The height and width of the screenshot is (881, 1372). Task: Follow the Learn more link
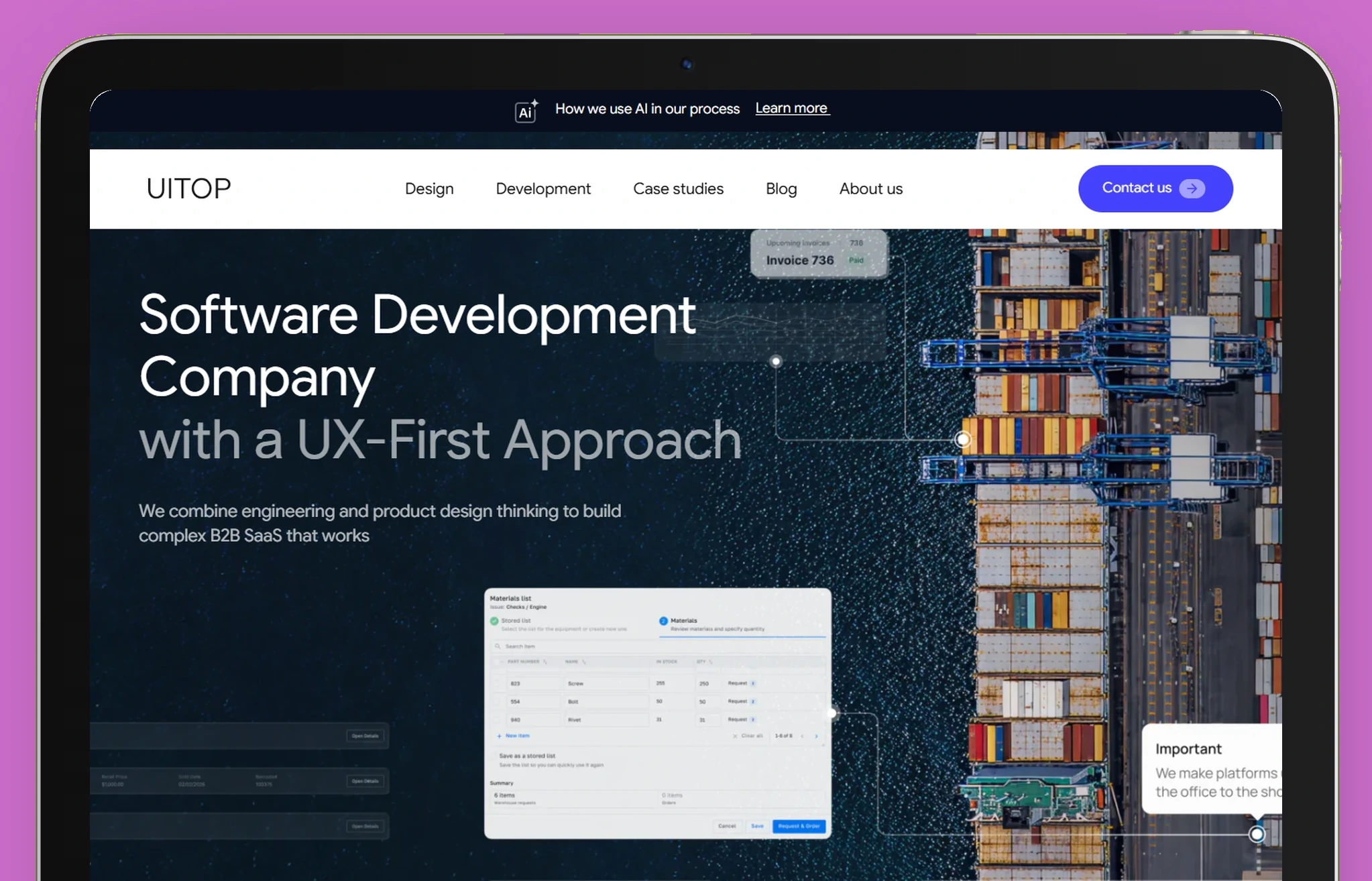point(792,109)
